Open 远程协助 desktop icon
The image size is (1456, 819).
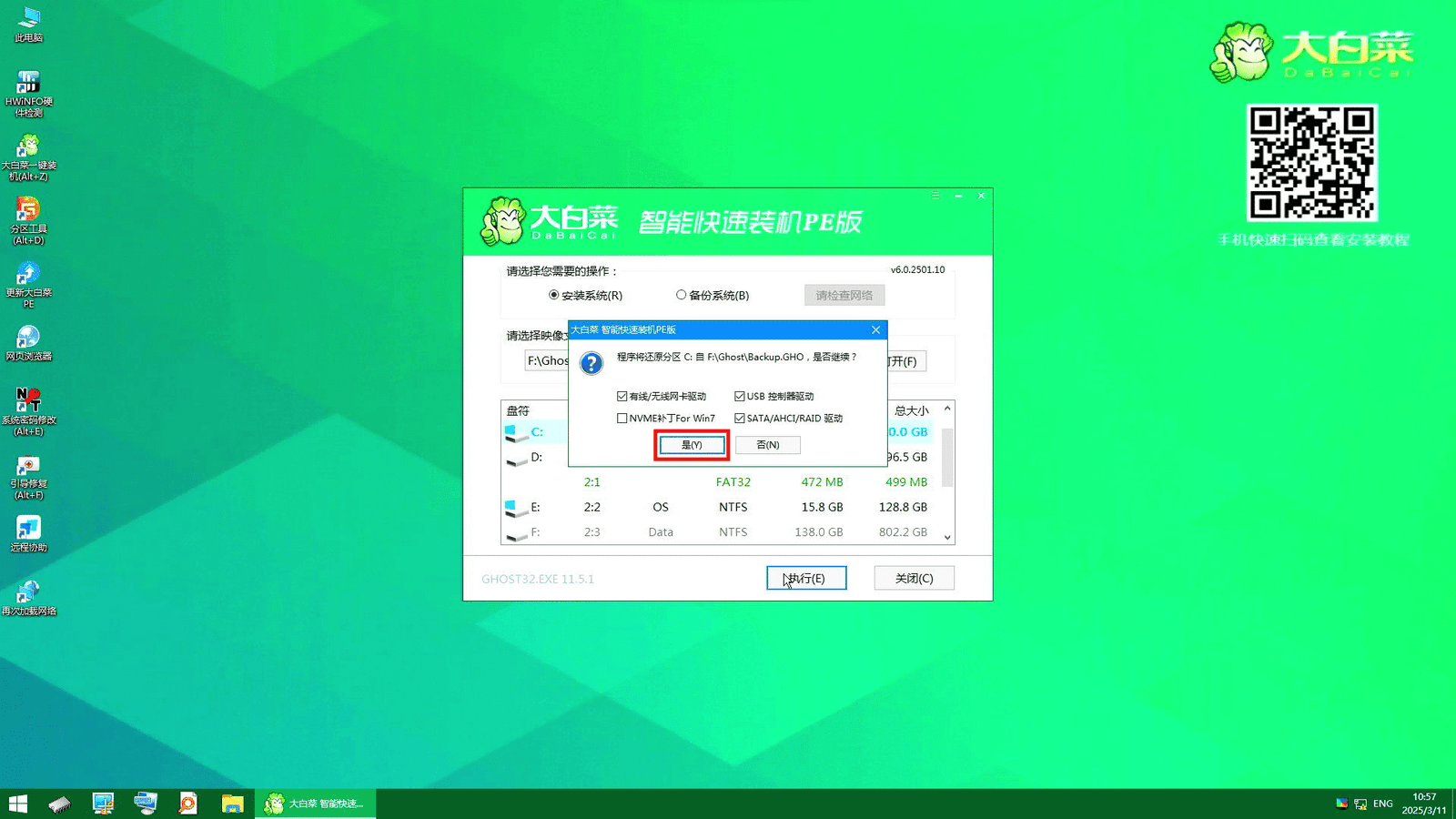tap(28, 534)
